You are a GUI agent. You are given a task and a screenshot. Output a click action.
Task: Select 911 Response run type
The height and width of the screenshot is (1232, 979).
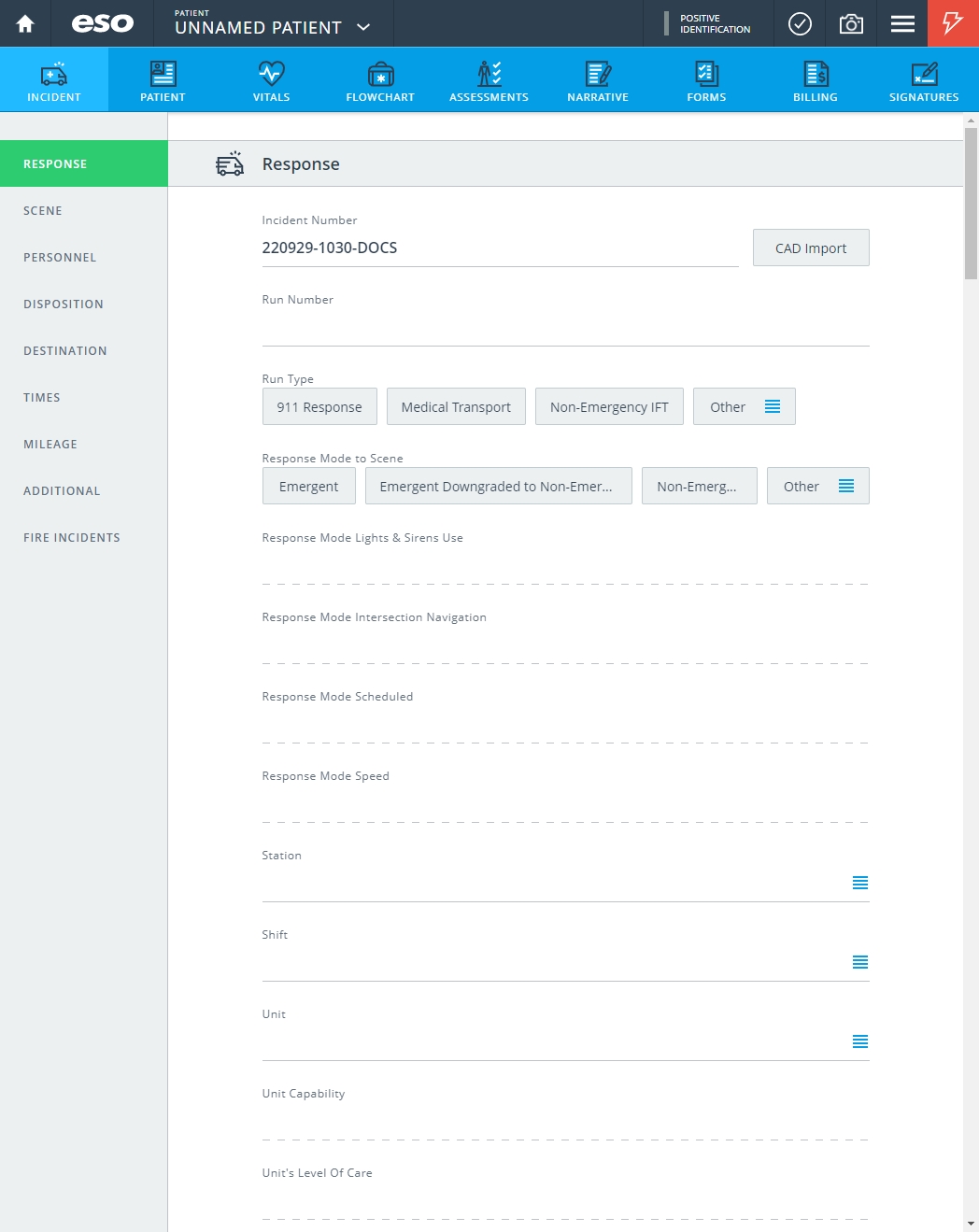coord(319,406)
